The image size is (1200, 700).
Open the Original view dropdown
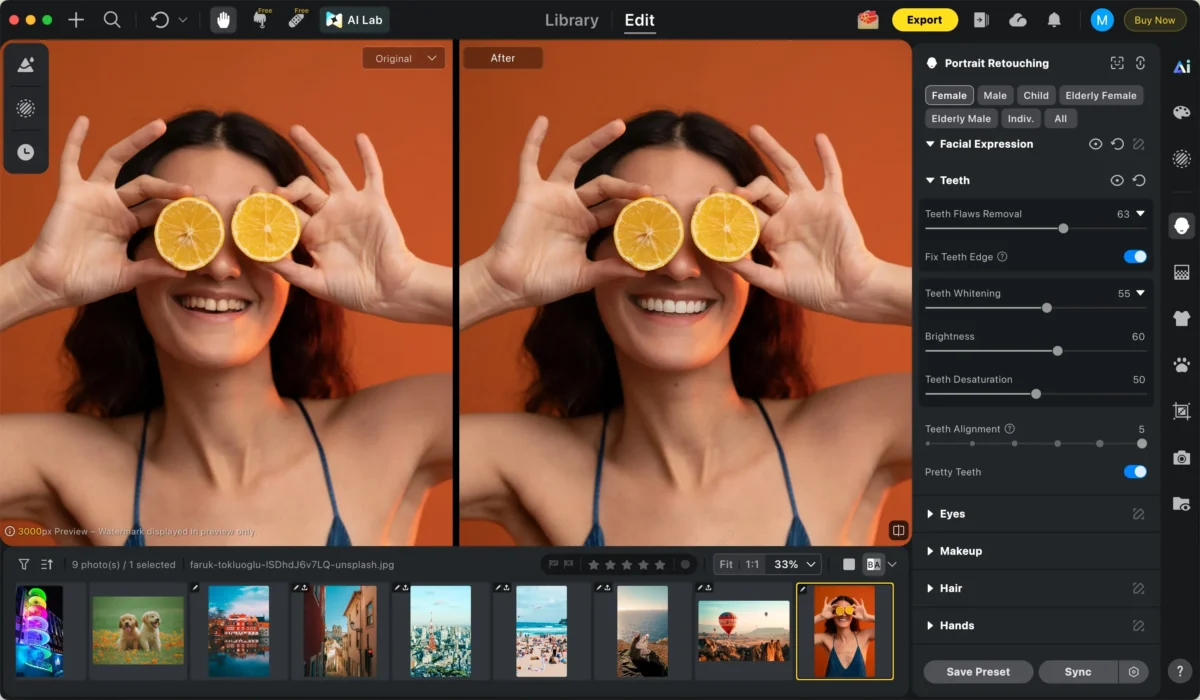click(x=404, y=58)
